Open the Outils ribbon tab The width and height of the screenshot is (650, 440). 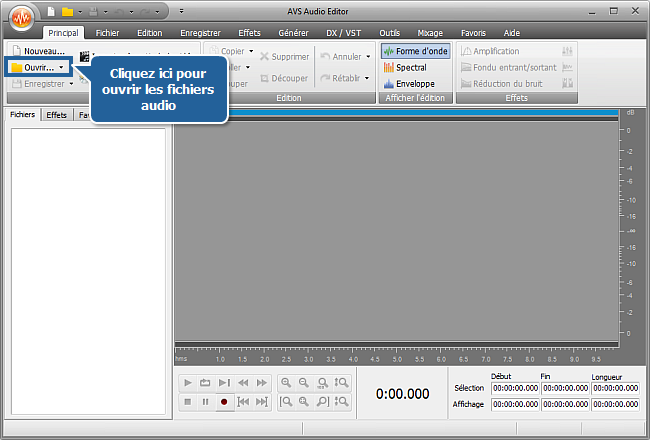tap(389, 33)
